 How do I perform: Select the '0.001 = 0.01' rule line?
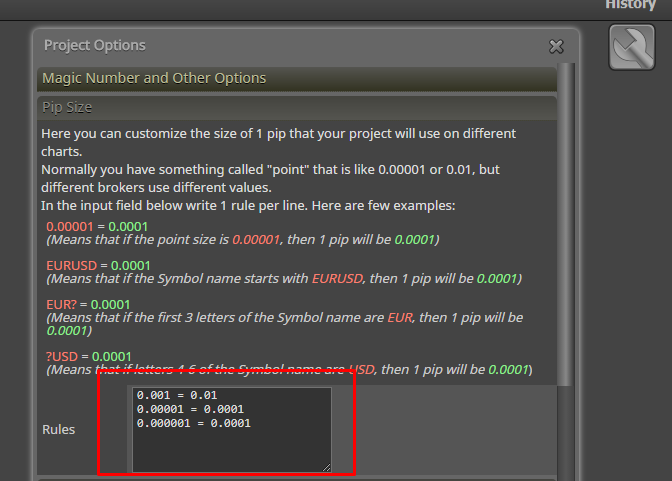click(177, 395)
